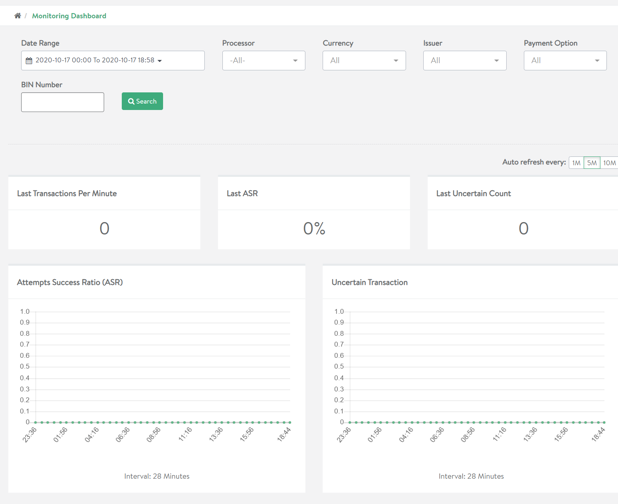Go to the home icon in breadcrumb
Viewport: 618px width, 504px height.
17,16
